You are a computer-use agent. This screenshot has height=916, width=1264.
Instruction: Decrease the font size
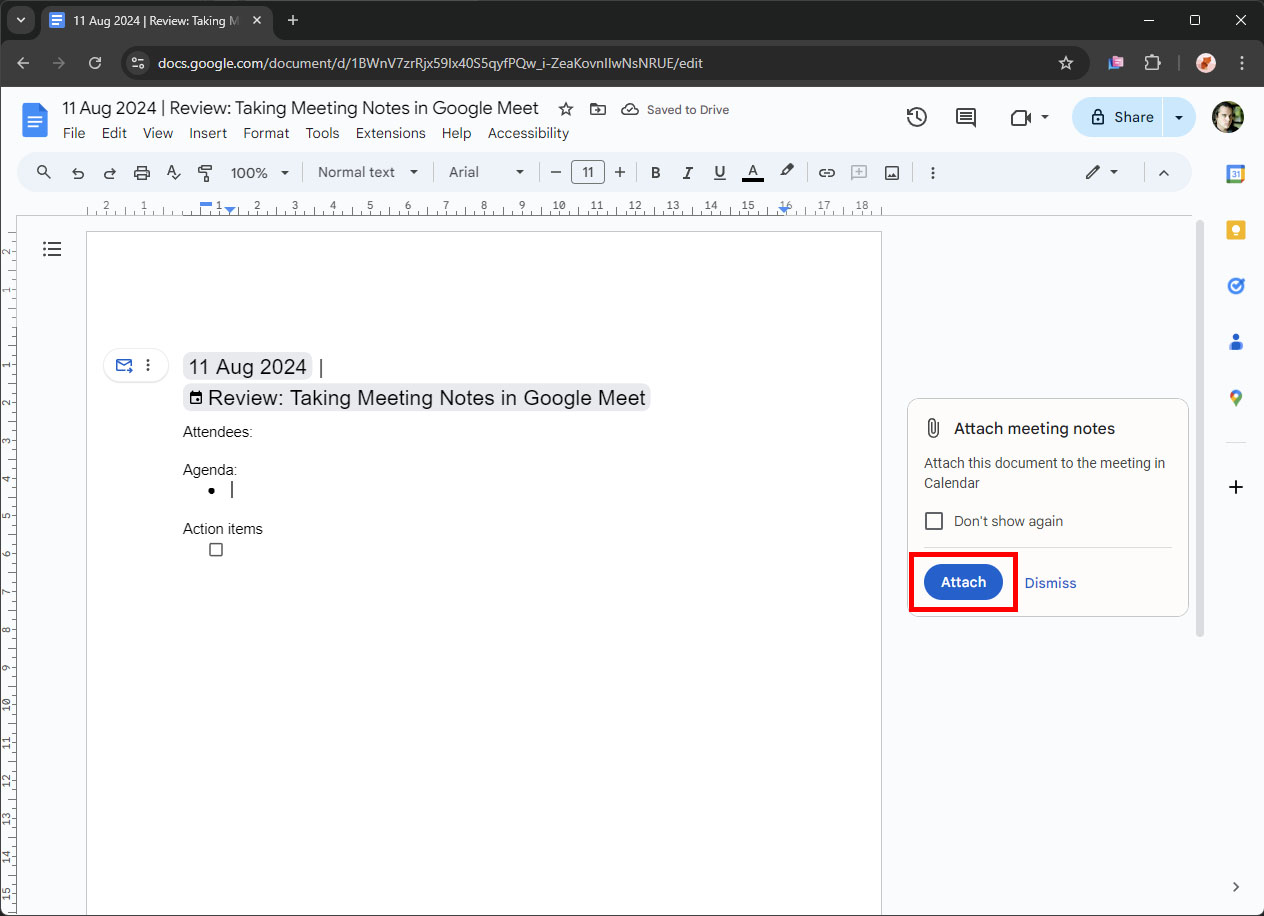click(556, 173)
